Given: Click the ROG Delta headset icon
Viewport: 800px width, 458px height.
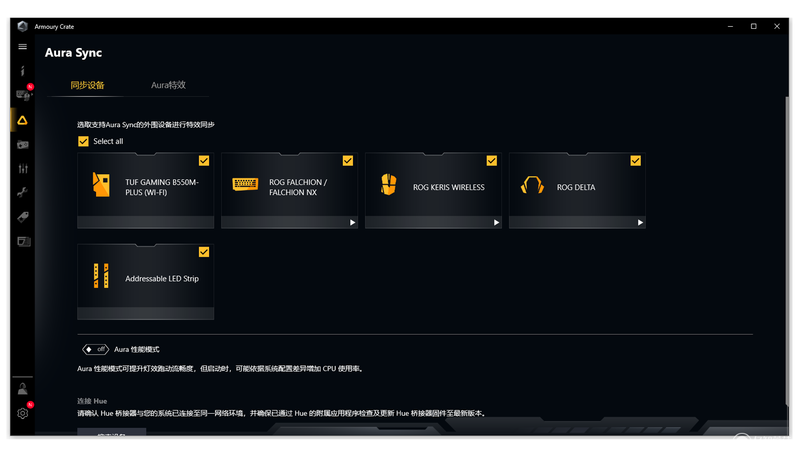Looking at the screenshot, I should [x=532, y=185].
